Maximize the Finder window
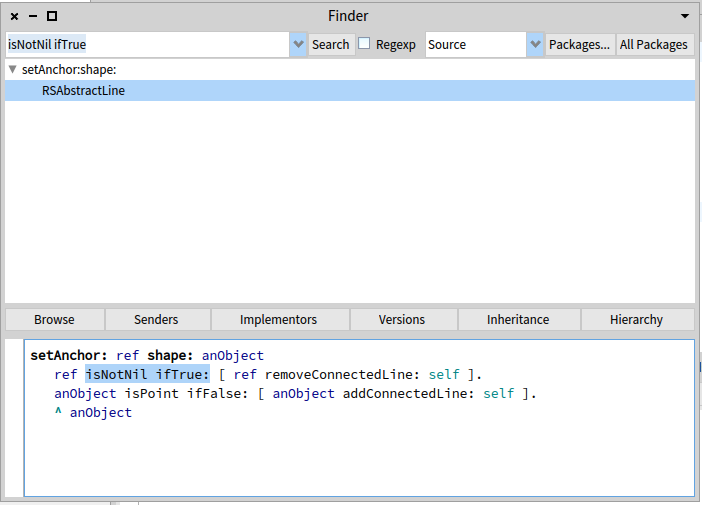The image size is (702, 505). point(52,17)
